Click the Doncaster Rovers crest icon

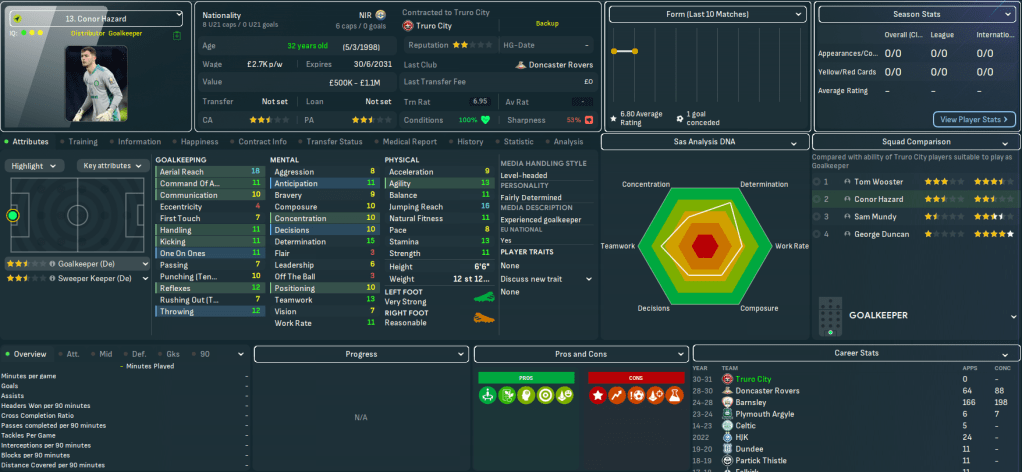click(x=521, y=64)
